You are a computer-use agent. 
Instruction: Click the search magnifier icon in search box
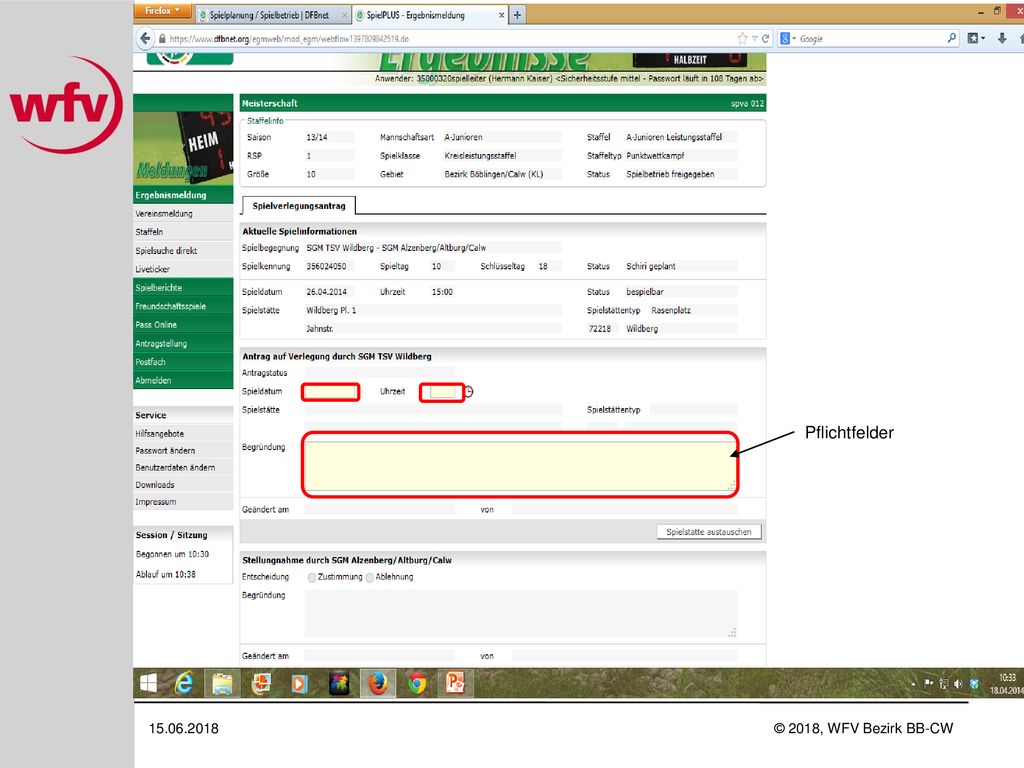point(952,39)
